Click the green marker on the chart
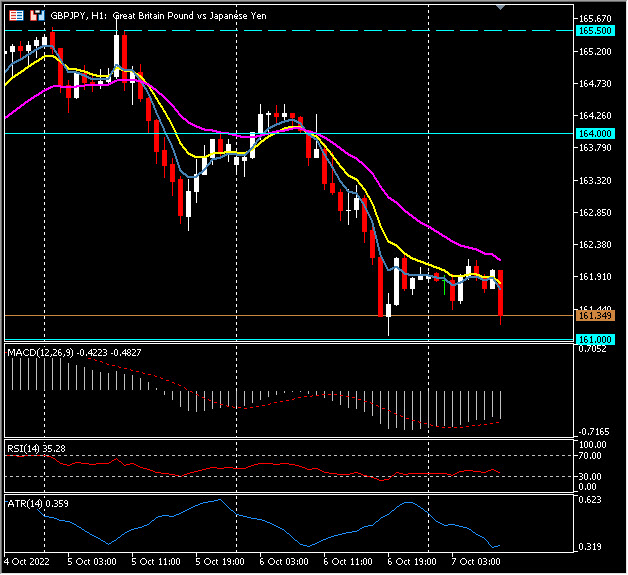This screenshot has width=628, height=575. [445, 285]
